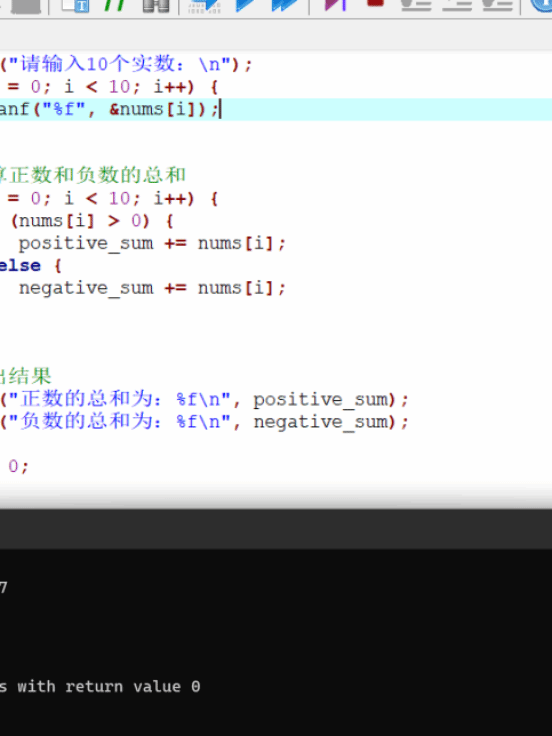Click the green double-slash comment icon
Image resolution: width=552 pixels, height=736 pixels.
point(115,6)
